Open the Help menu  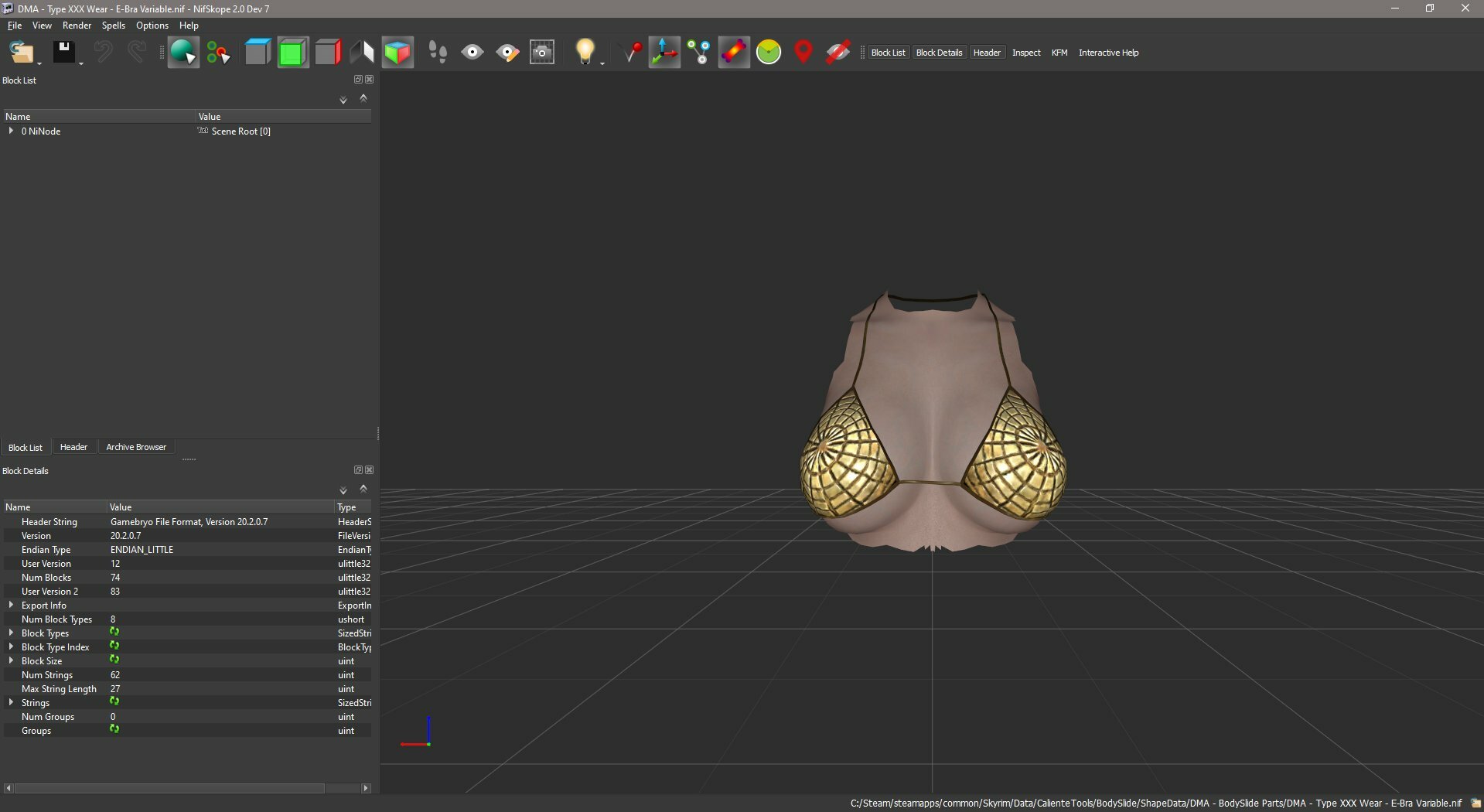point(189,26)
